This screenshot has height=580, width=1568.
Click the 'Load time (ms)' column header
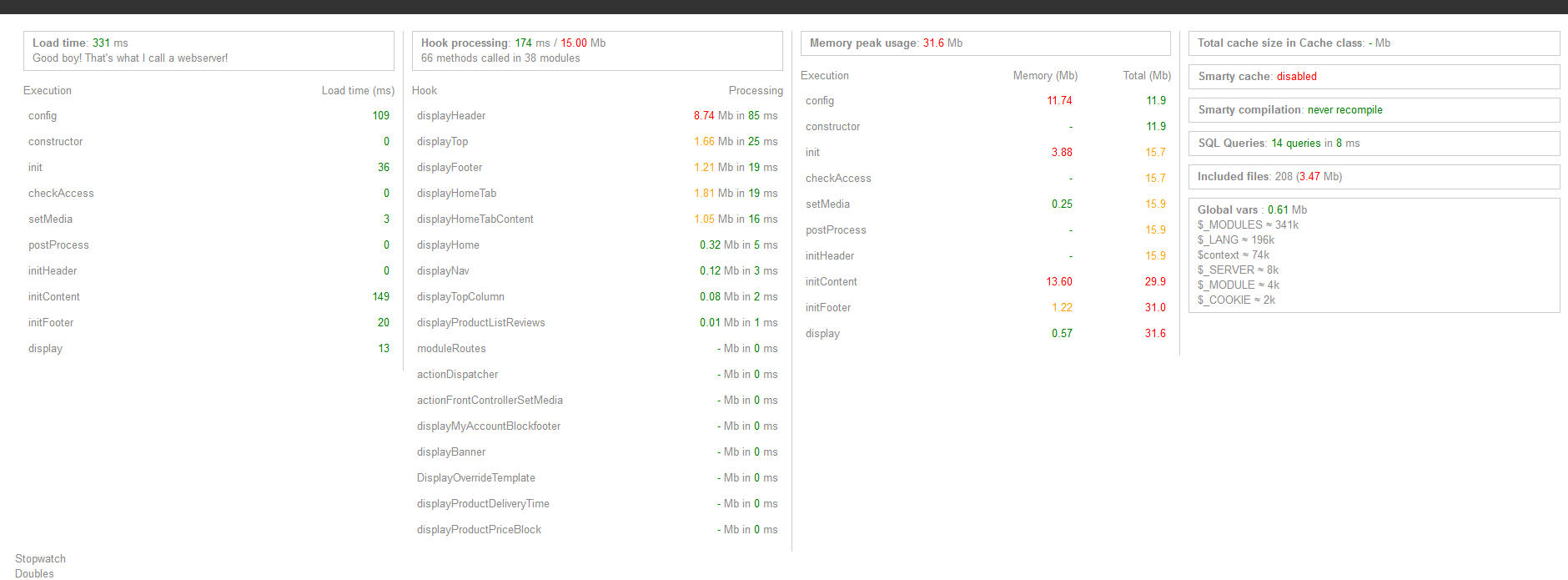point(358,91)
